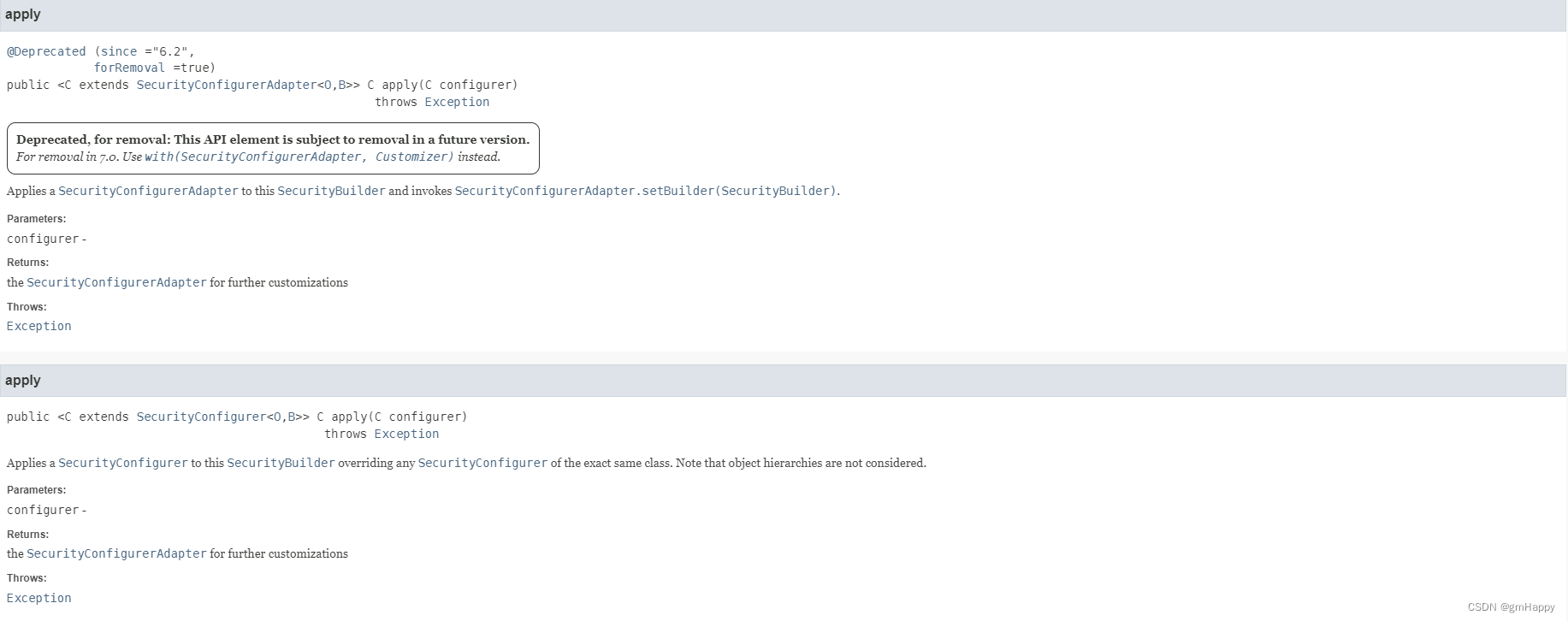Open SecurityBuilder link before 'and invokes'
The image size is (1568, 621).
coord(331,191)
